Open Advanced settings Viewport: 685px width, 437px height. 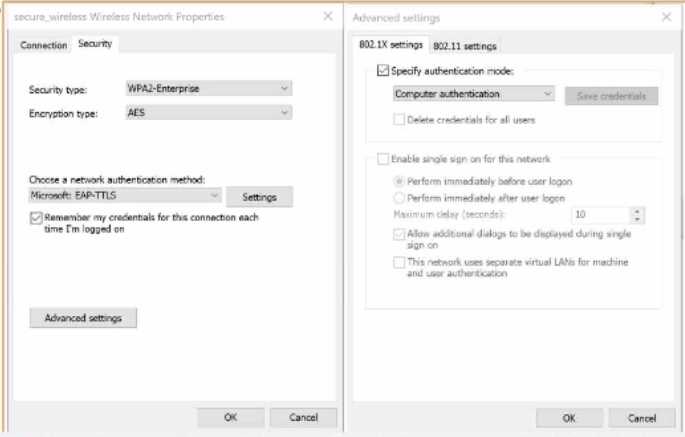(x=83, y=318)
